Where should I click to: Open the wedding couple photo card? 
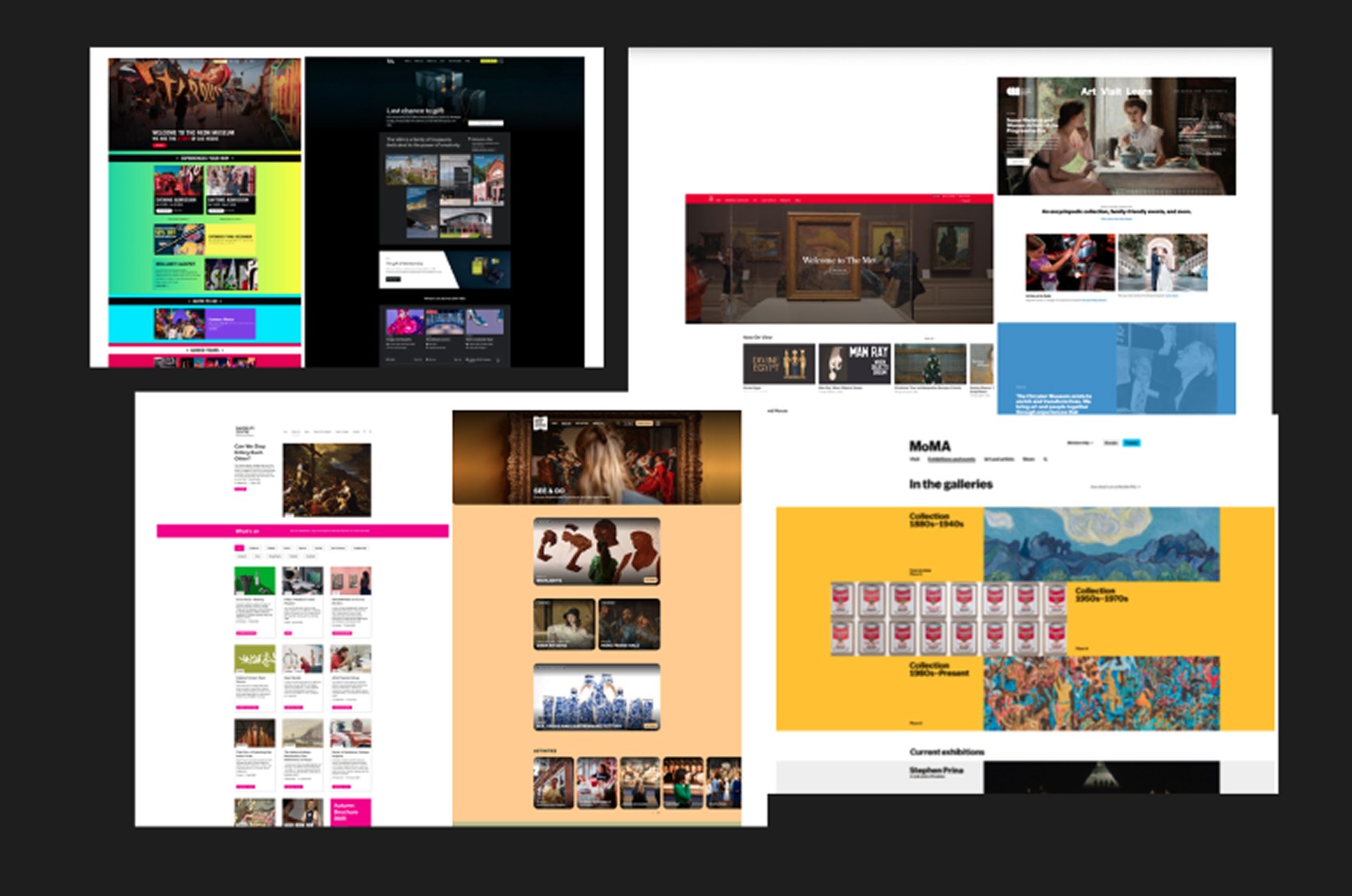tap(1163, 262)
